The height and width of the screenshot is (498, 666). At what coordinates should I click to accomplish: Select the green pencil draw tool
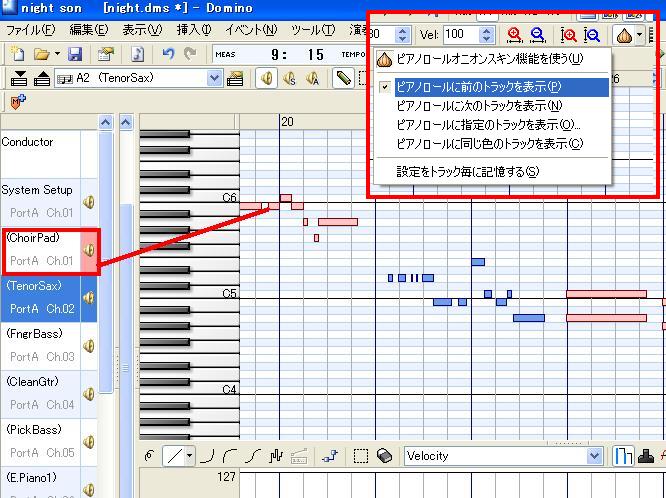pos(343,78)
